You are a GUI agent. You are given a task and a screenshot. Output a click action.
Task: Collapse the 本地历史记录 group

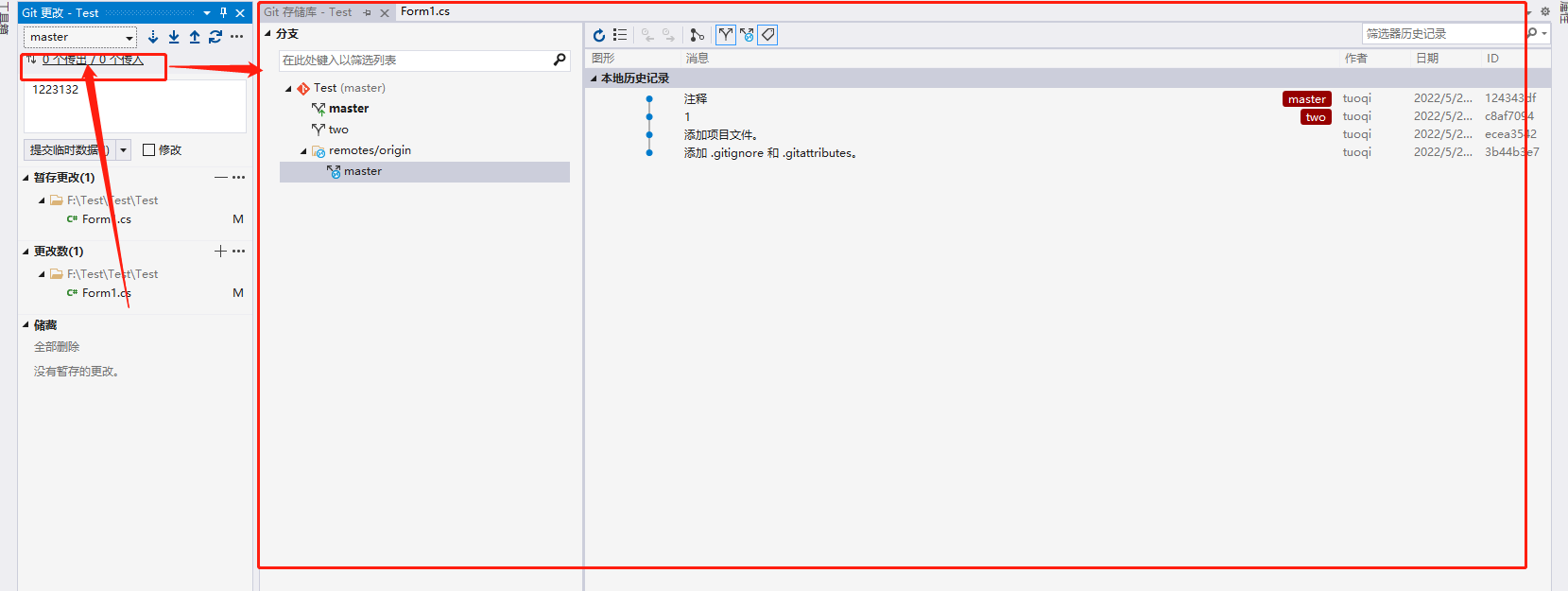(594, 78)
